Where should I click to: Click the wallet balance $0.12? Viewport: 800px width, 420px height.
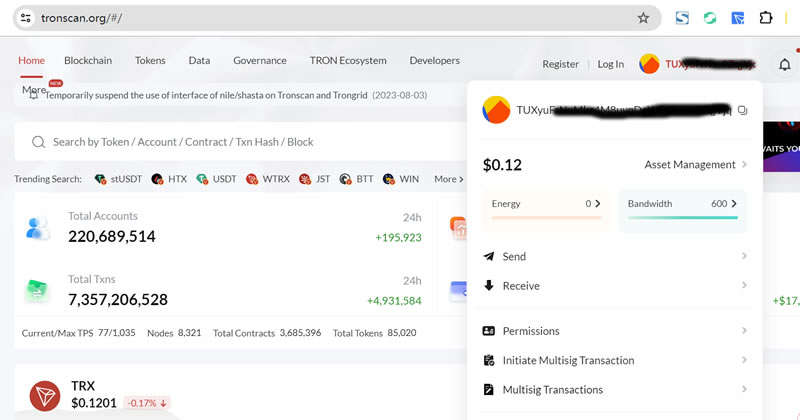tap(502, 165)
